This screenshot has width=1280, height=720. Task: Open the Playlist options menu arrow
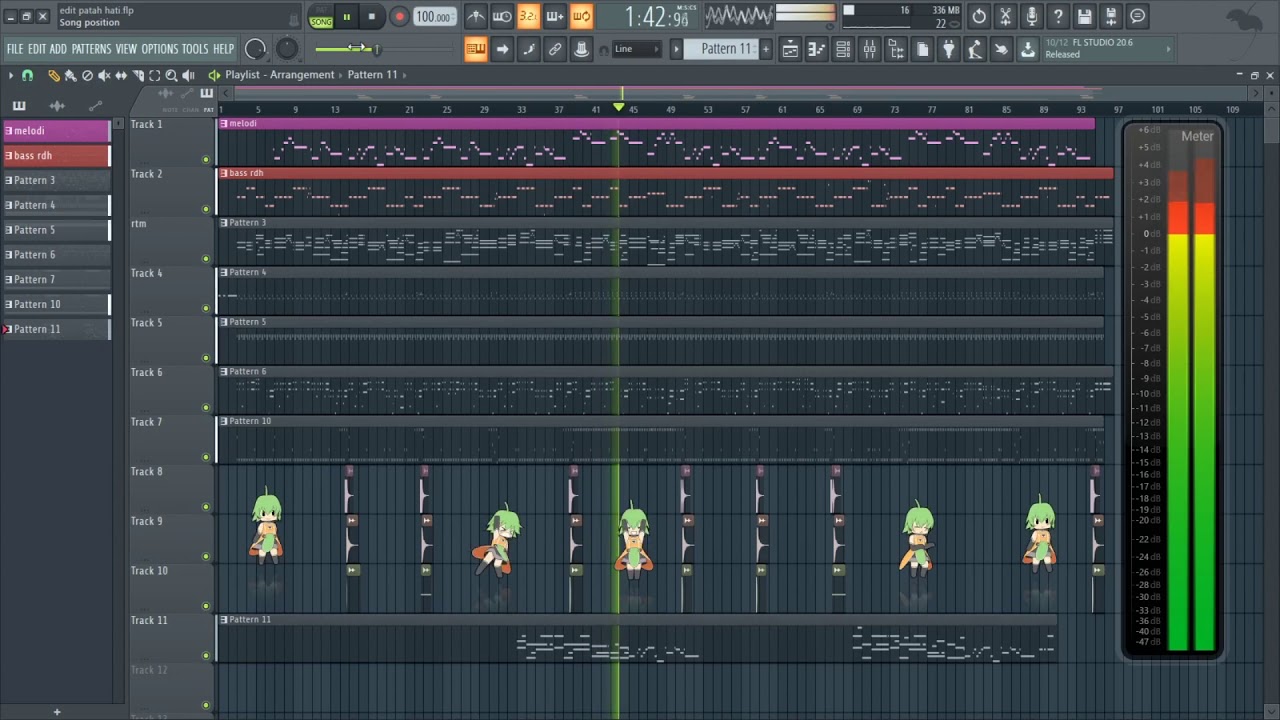point(10,75)
